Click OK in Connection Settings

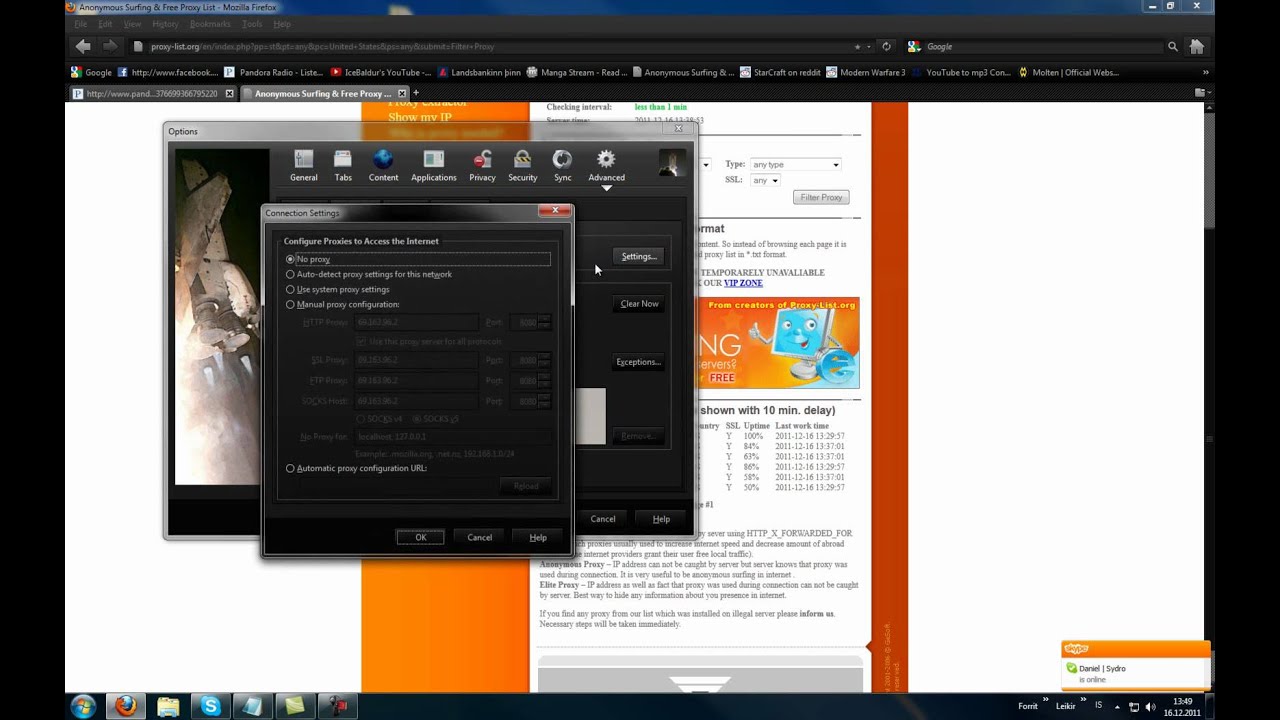click(421, 537)
